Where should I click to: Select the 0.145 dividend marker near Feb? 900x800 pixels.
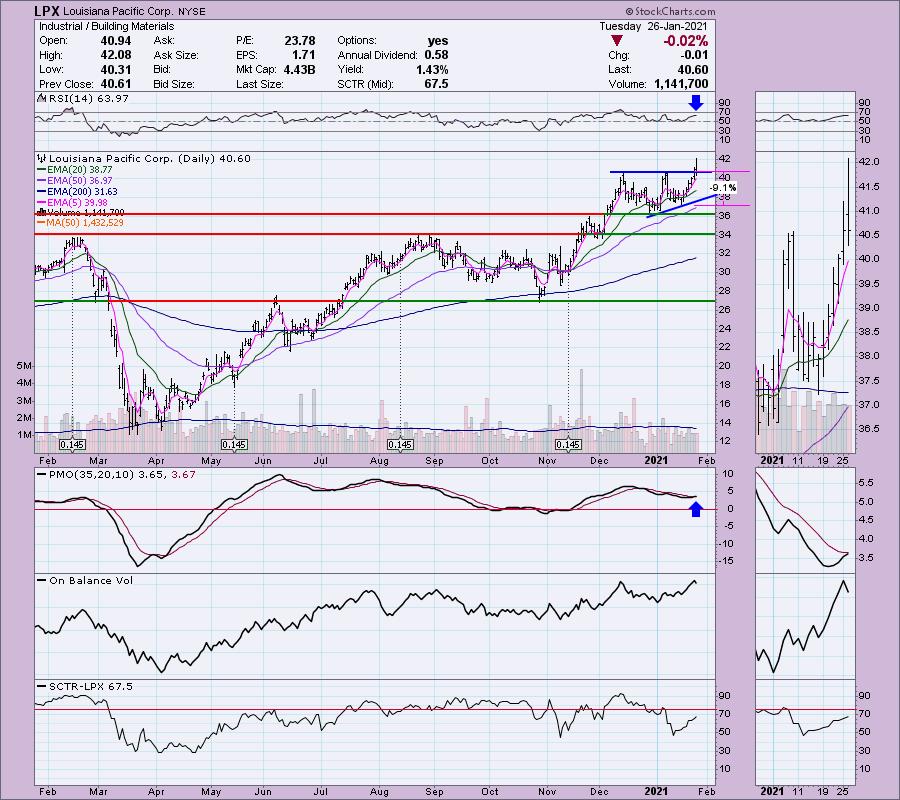(x=72, y=445)
